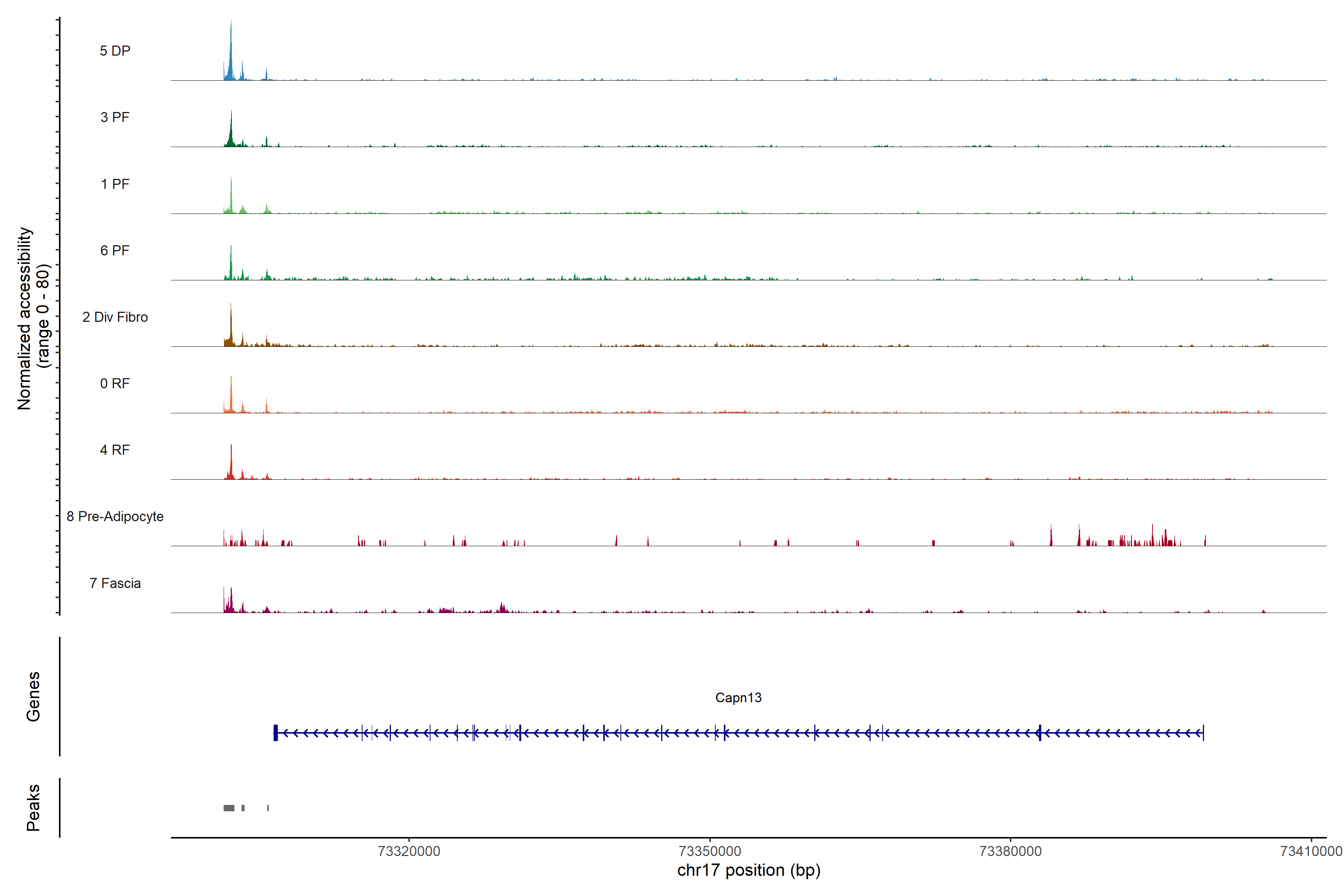Click the 73320000 axis tick label
Viewport: 1344px width, 896px height.
point(409,851)
